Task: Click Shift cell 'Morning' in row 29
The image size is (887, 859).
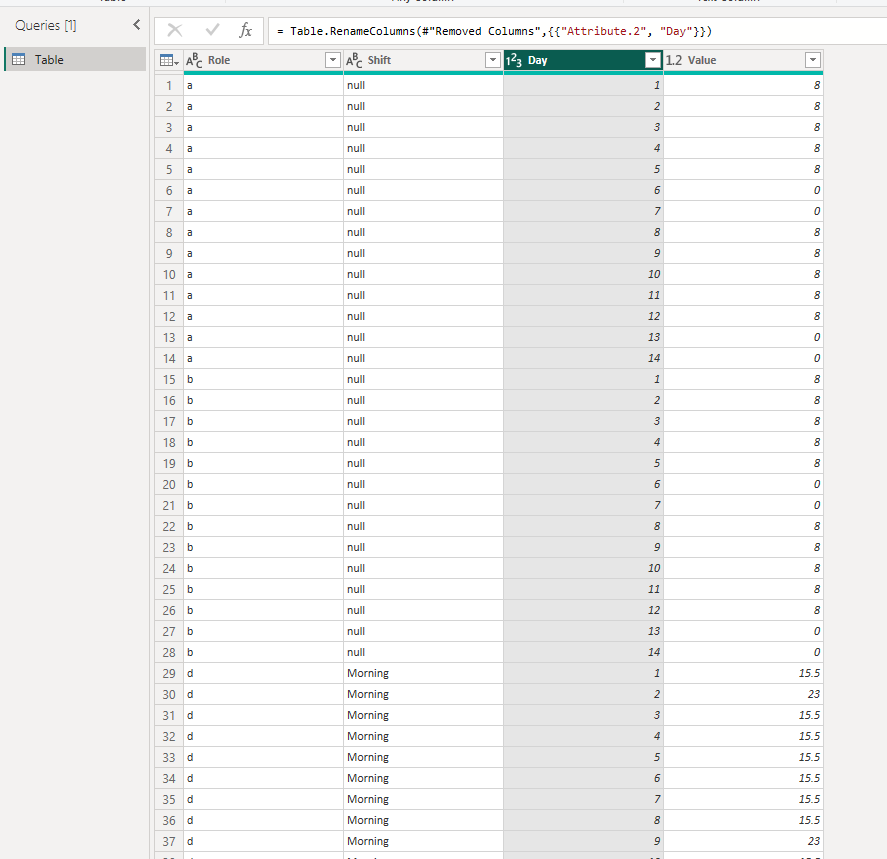Action: click(x=423, y=674)
